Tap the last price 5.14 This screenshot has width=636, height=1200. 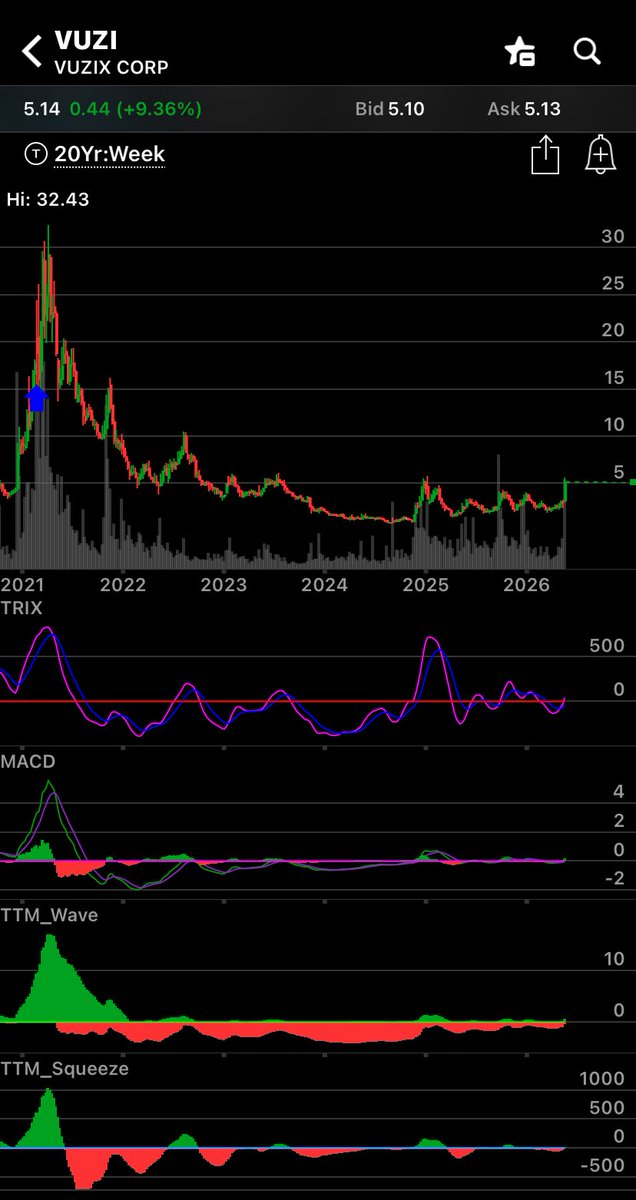click(42, 108)
